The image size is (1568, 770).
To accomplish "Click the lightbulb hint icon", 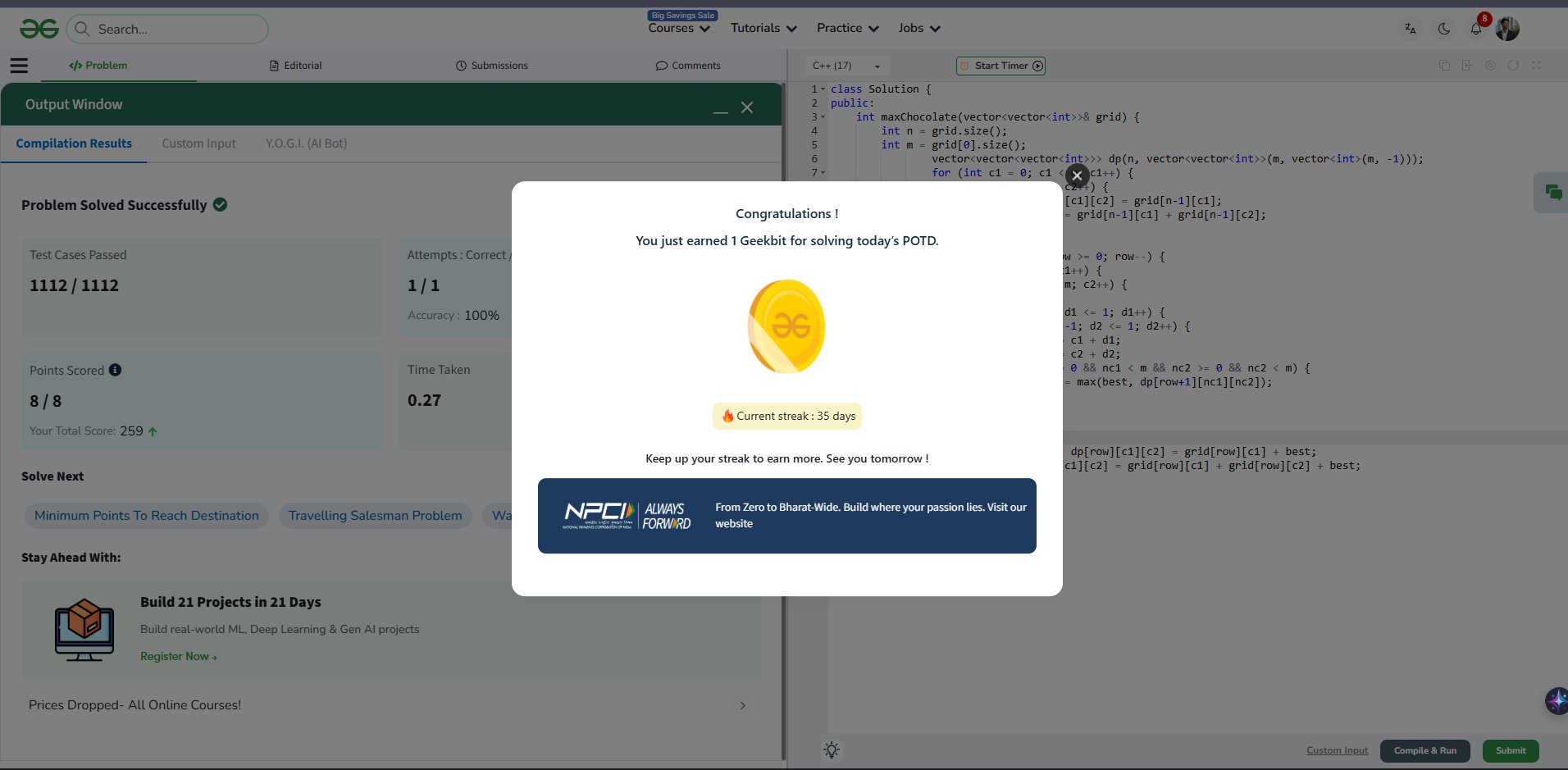I will tap(832, 749).
